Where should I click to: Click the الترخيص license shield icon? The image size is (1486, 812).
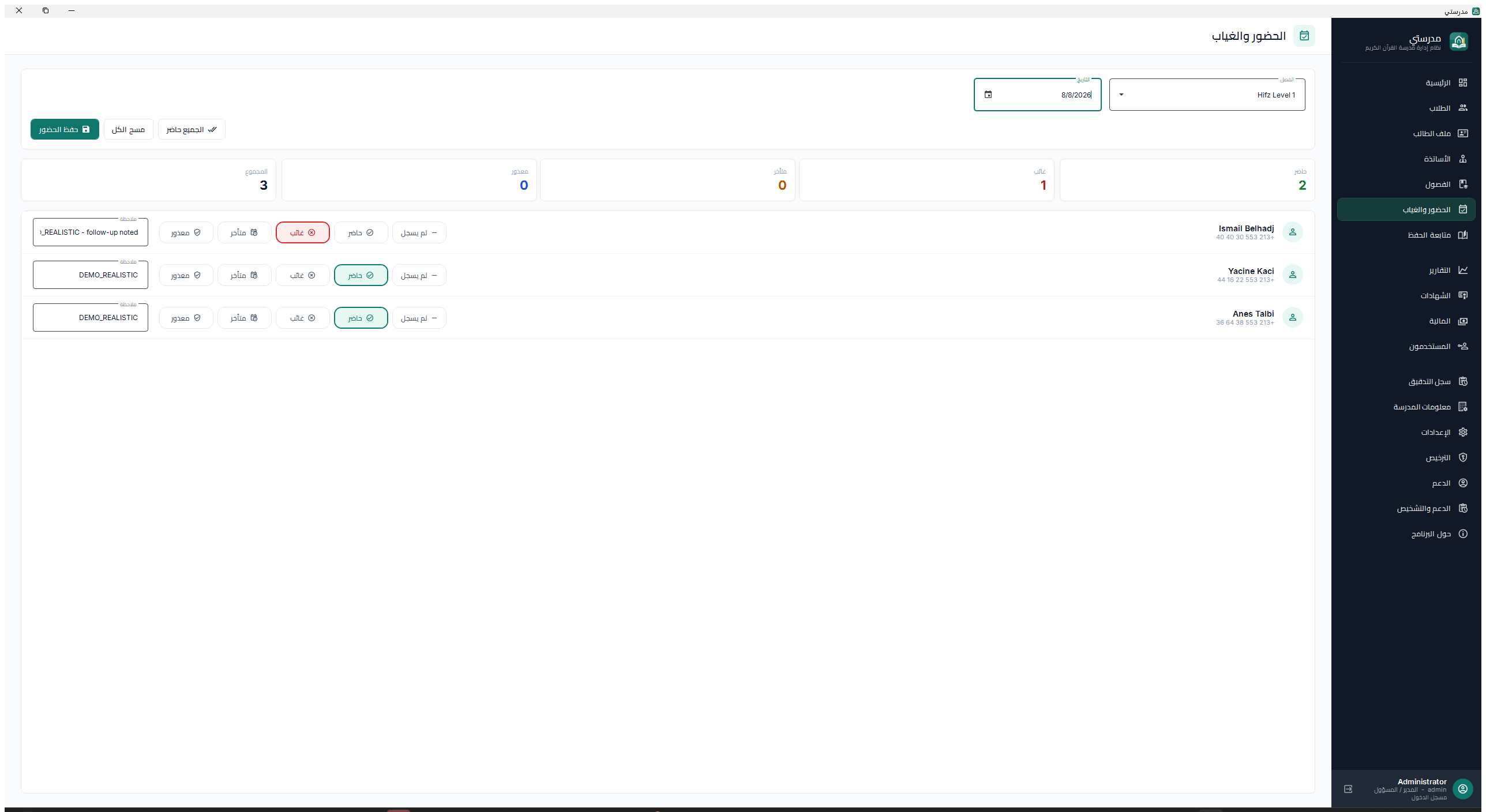1463,457
